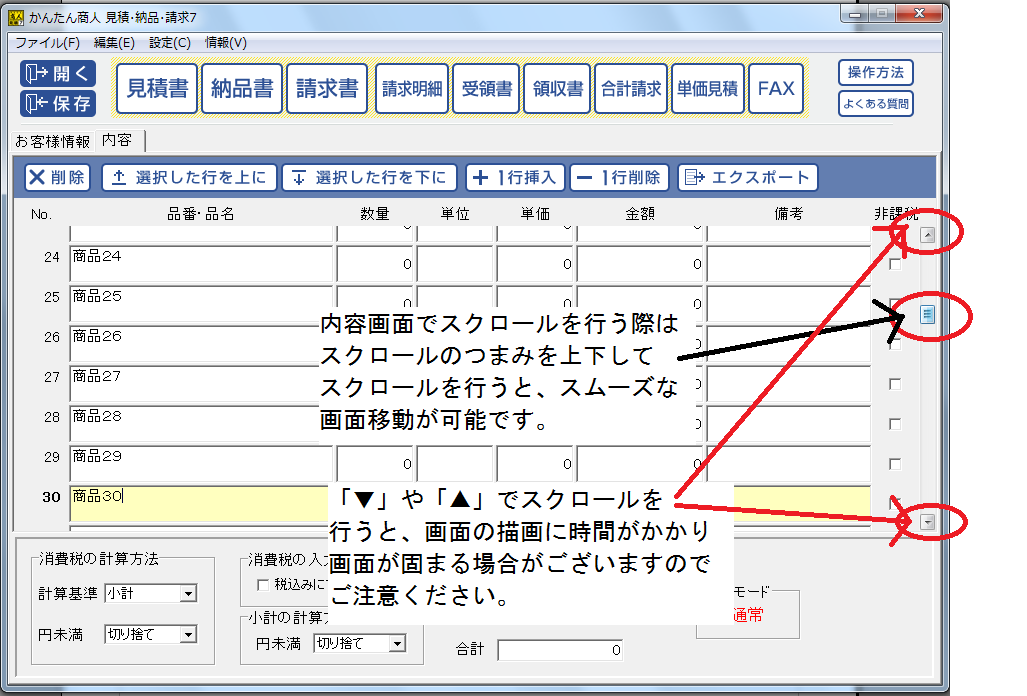Image resolution: width=1027 pixels, height=696 pixels.
Task: Click the 金額 field of row 24
Action: [x=640, y=265]
